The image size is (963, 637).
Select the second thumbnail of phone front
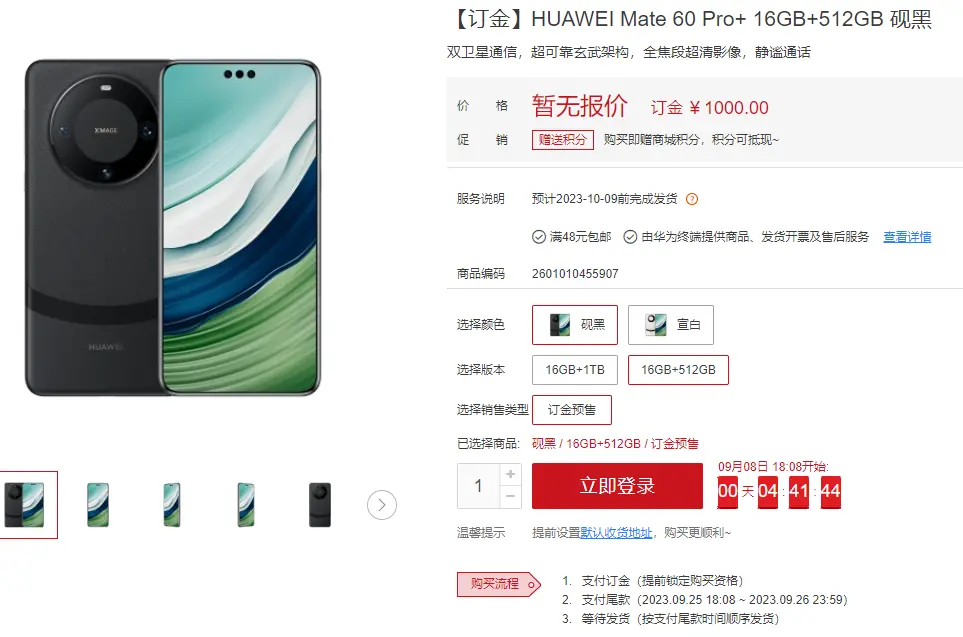coord(98,505)
